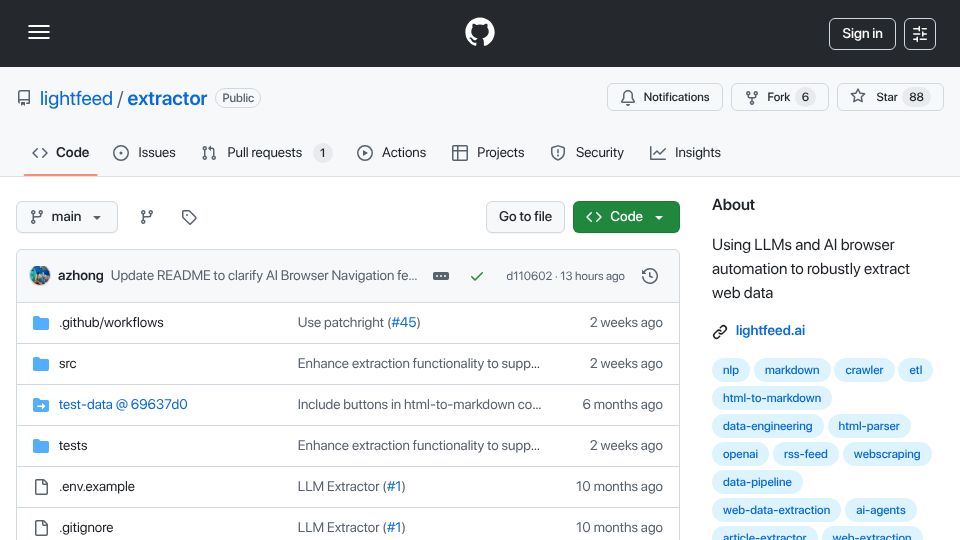This screenshot has width=960, height=540.
Task: Open the Pull requests tab
Action: 266,152
